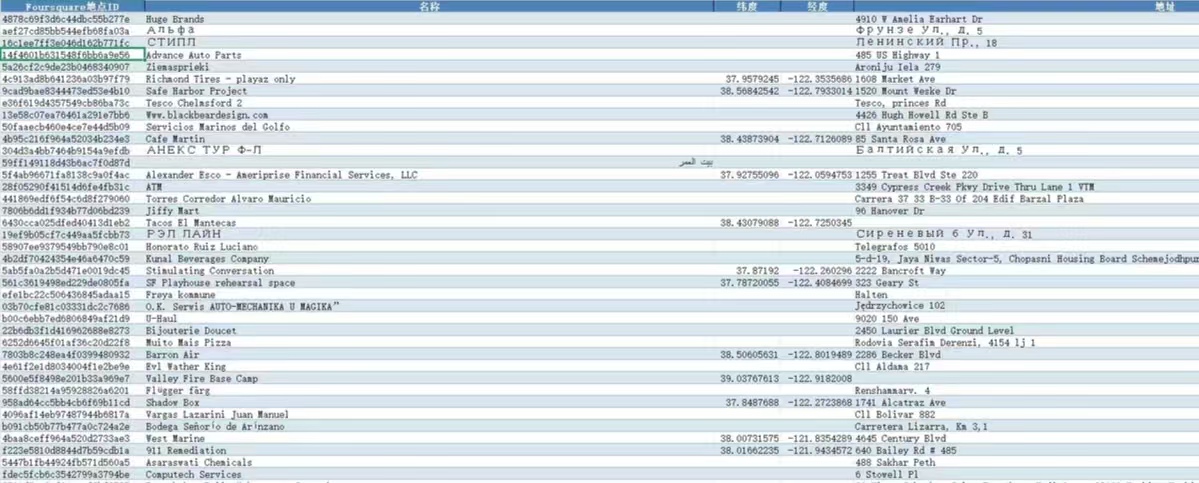Click the Servicios Marinos del Golfo cell
Image resolution: width=1199 pixels, height=483 pixels.
[428, 127]
